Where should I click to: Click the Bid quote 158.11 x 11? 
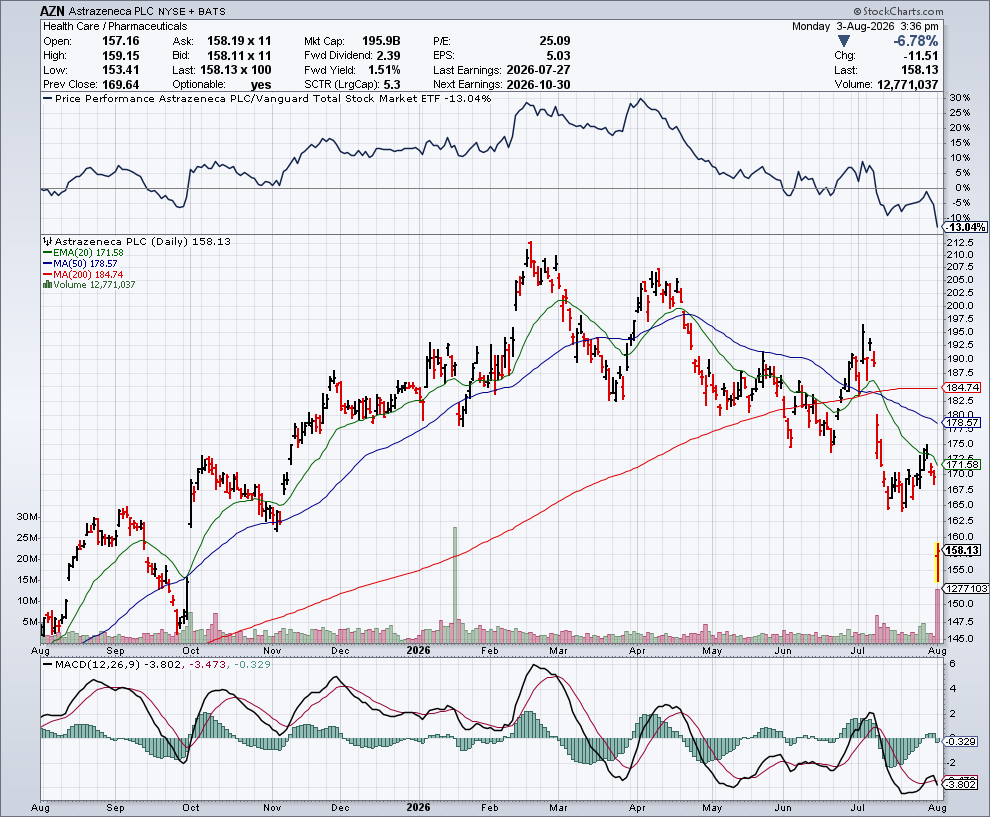pyautogui.click(x=239, y=56)
